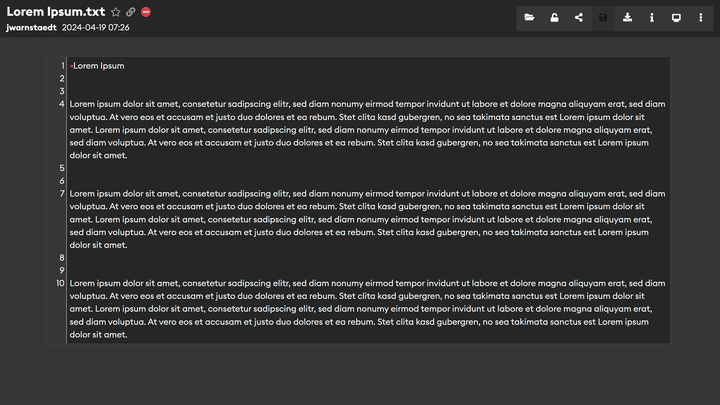Star Lorem Ipsum.txt as favorite
720x405 pixels.
tap(116, 12)
